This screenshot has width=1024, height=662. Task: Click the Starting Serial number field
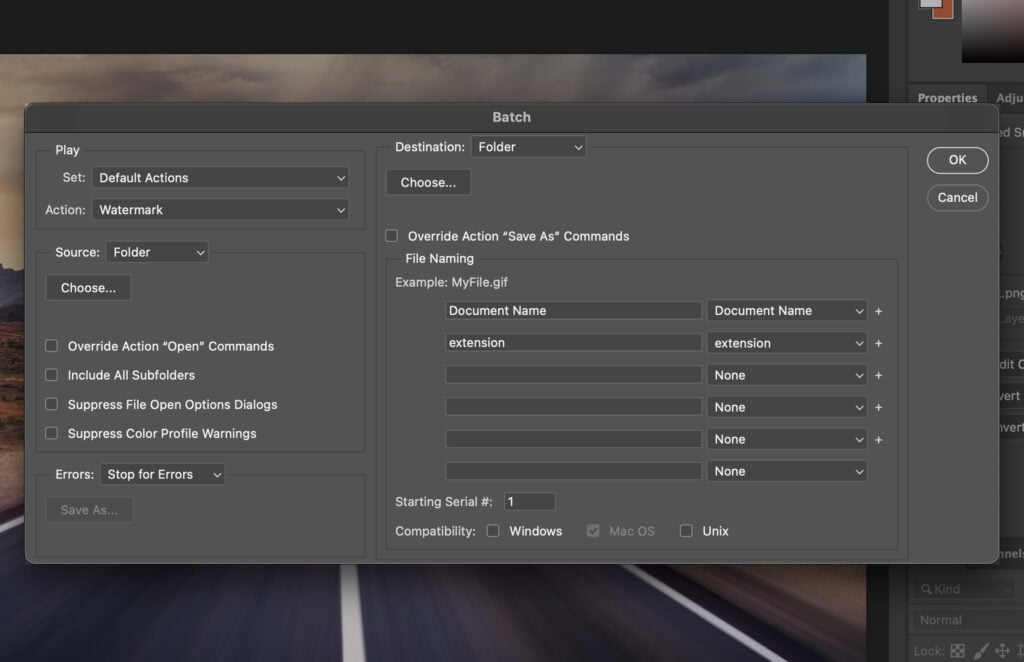[529, 501]
